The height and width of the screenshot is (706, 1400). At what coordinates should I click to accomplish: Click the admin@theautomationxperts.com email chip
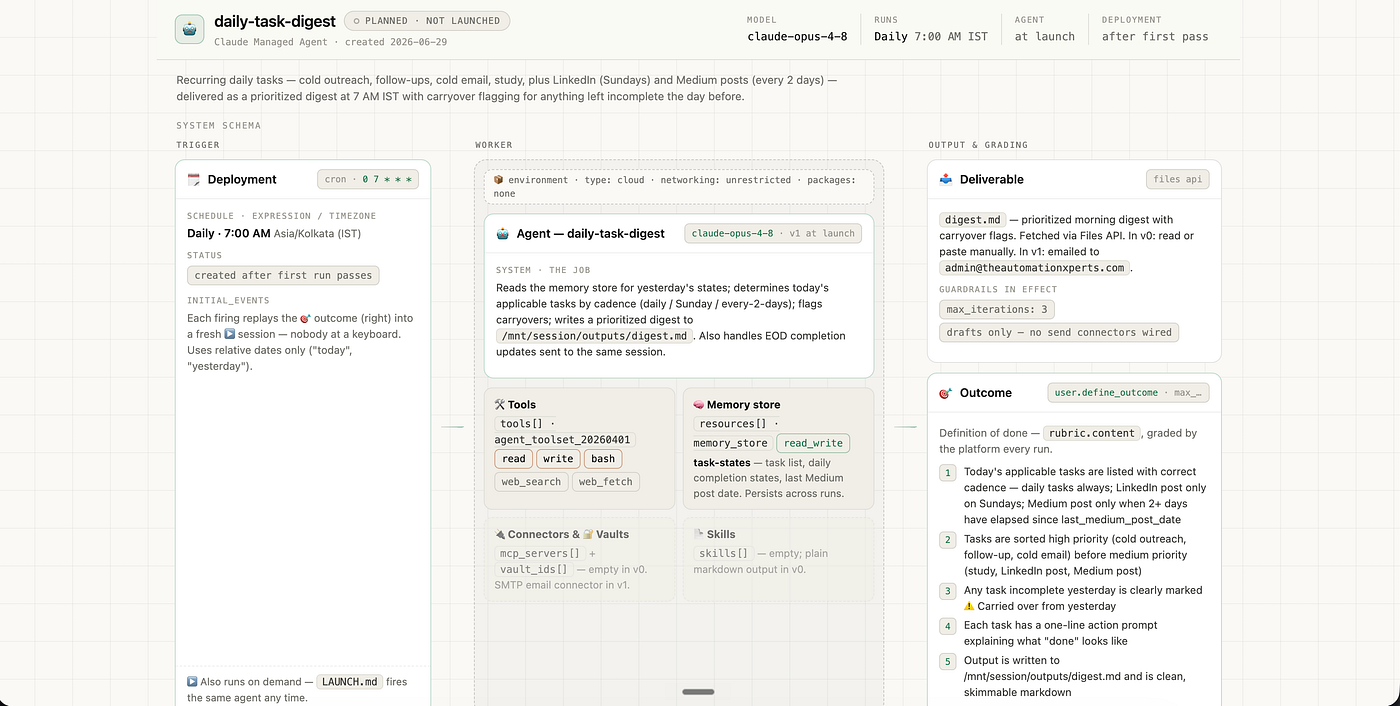[x=1034, y=268]
